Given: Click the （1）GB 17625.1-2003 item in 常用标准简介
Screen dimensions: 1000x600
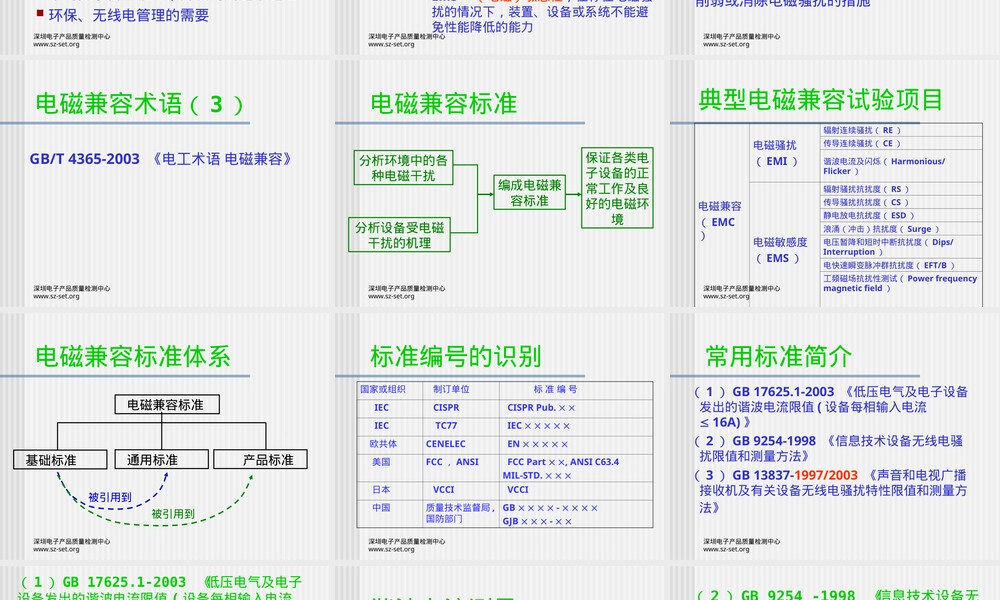Looking at the screenshot, I should pyautogui.click(x=832, y=407).
